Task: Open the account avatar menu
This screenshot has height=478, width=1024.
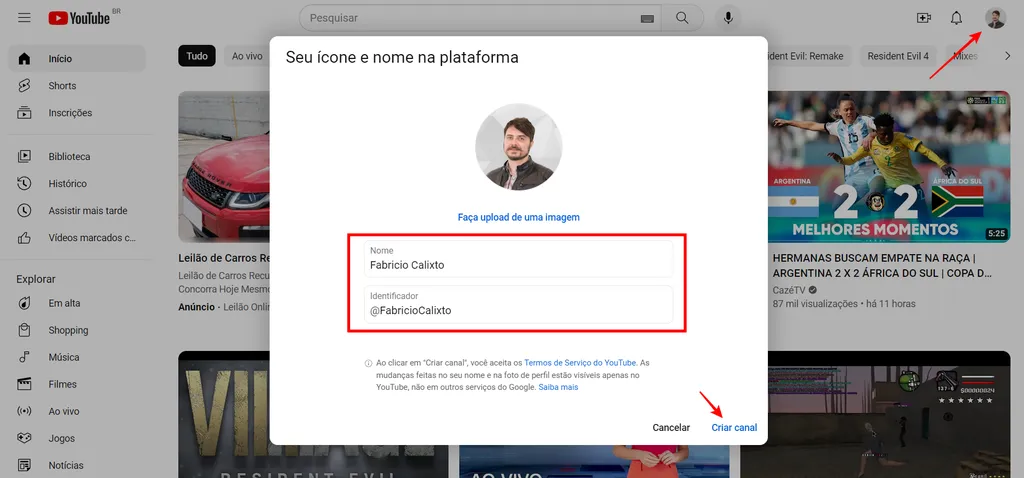Action: (995, 18)
